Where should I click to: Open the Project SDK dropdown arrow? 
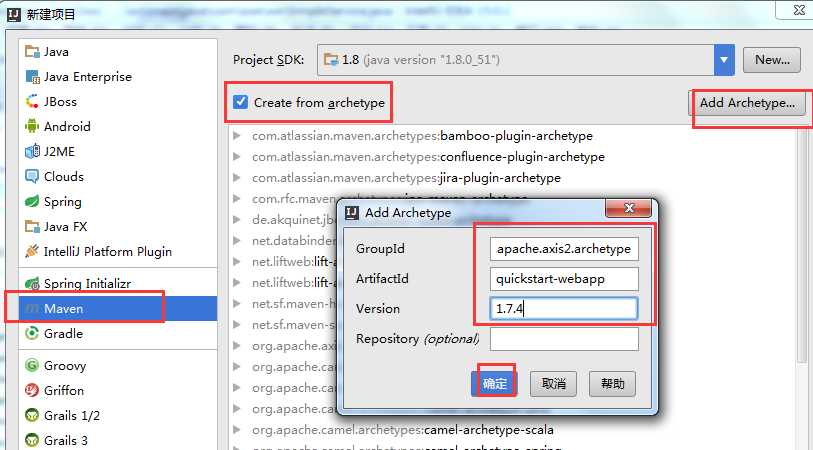point(724,60)
